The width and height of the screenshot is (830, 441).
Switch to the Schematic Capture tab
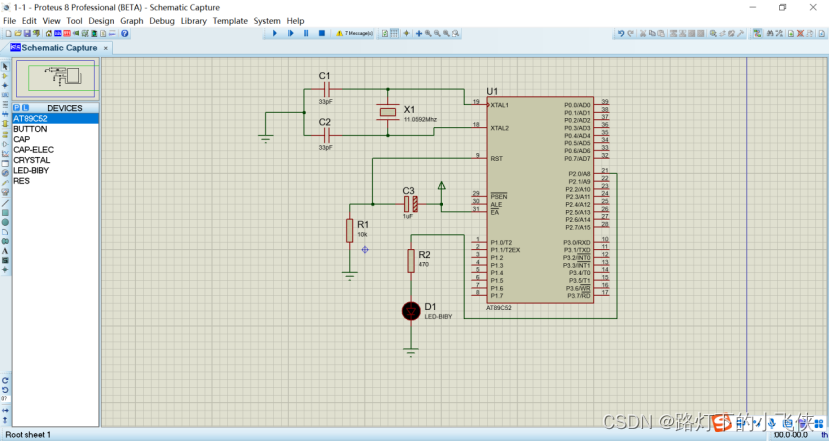[x=59, y=48]
